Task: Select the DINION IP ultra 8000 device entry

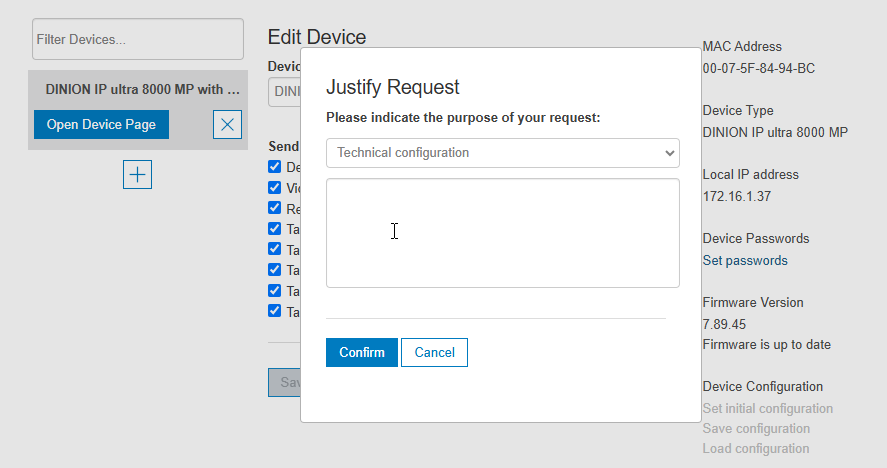Action: [x=142, y=88]
